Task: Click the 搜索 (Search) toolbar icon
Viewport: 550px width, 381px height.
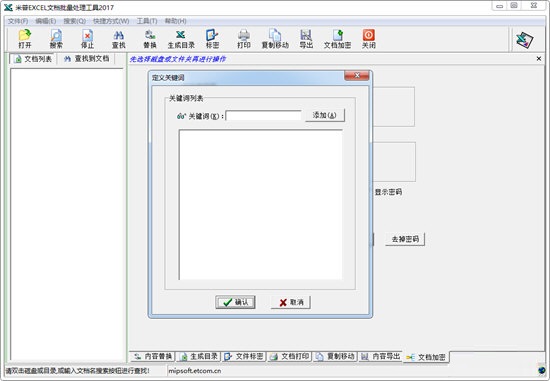Action: pos(56,39)
